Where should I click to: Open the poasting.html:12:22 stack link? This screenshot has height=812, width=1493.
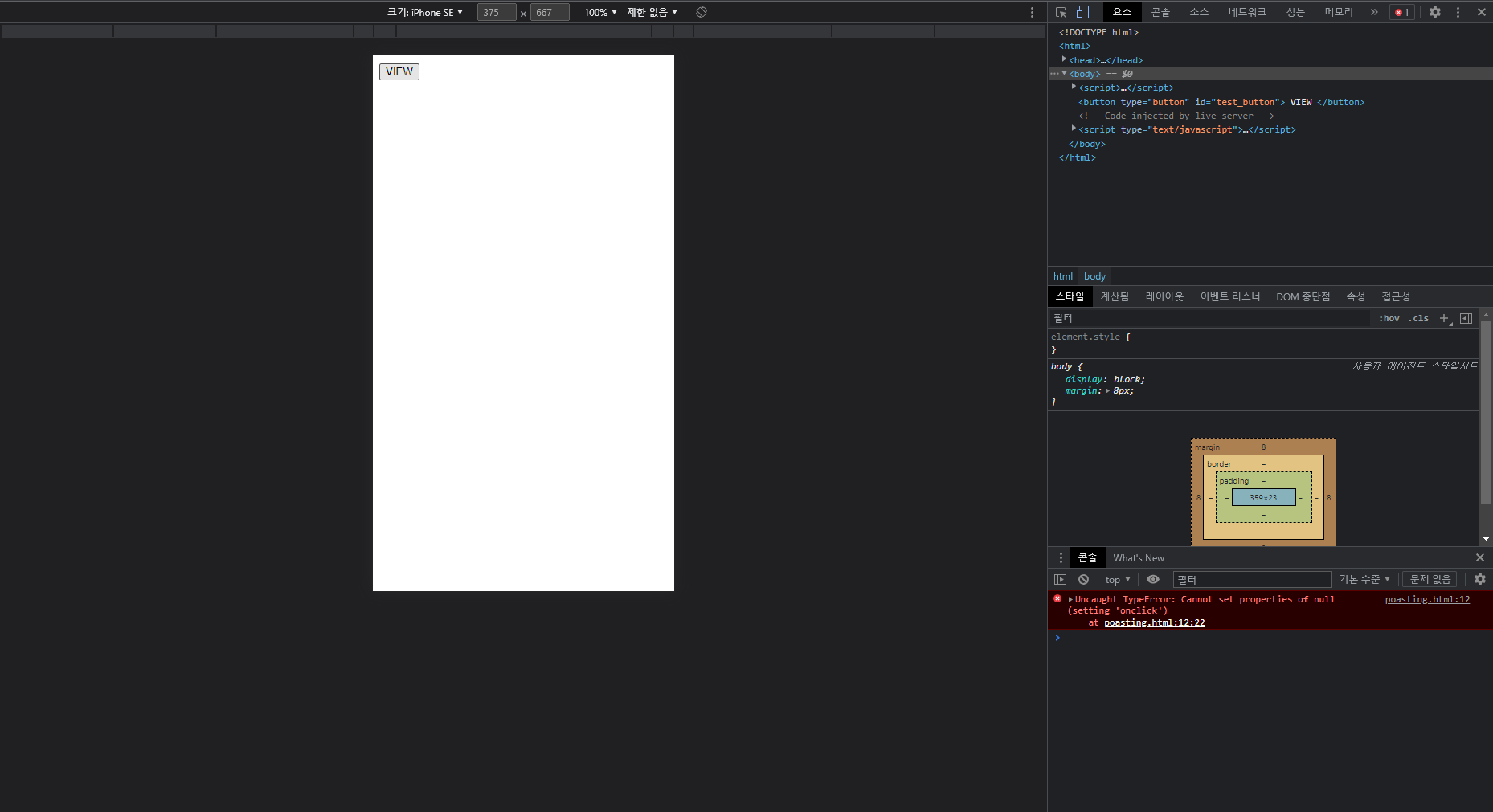1155,622
